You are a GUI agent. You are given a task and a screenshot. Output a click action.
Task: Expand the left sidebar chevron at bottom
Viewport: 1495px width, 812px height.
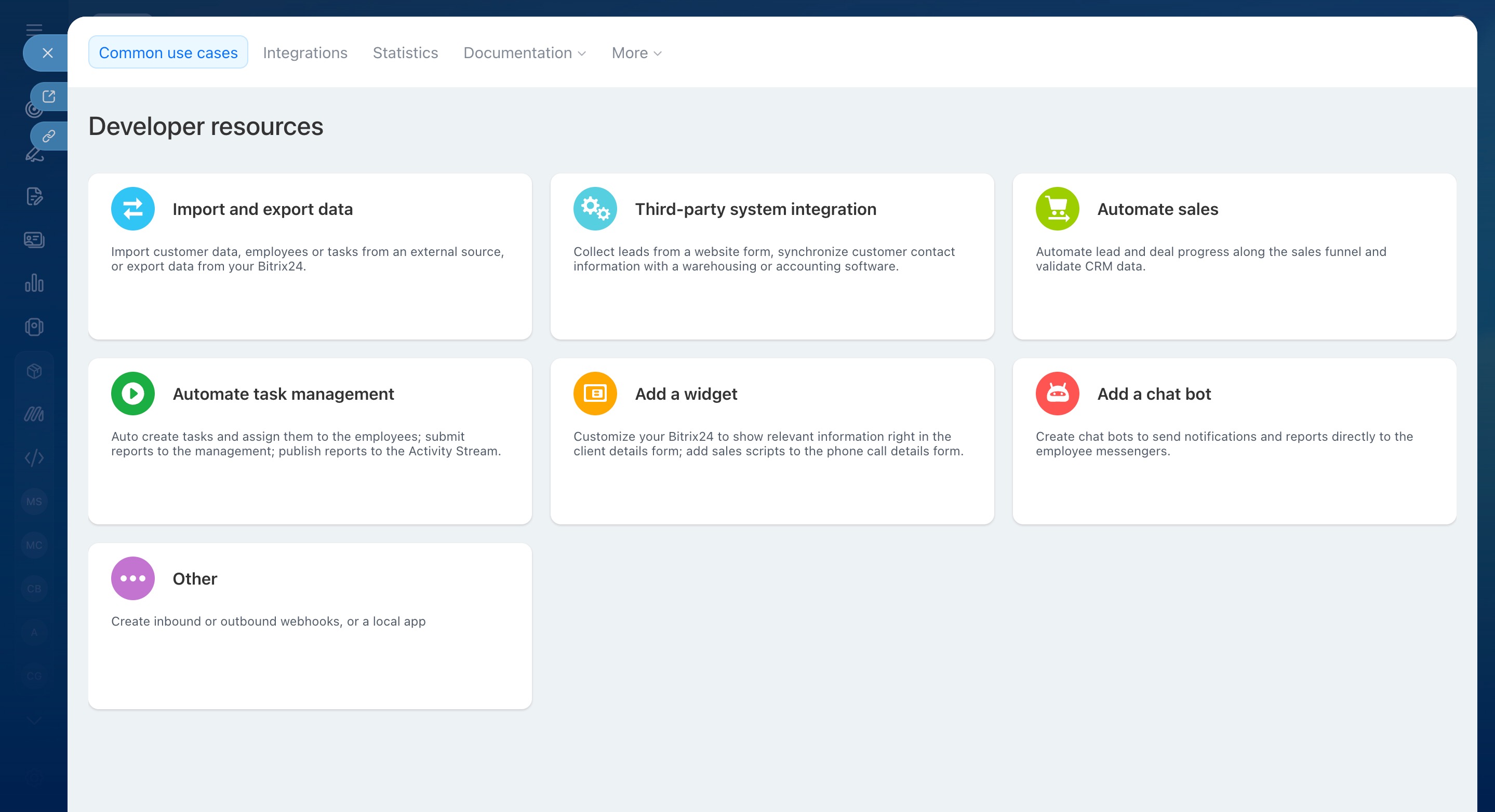(x=34, y=720)
